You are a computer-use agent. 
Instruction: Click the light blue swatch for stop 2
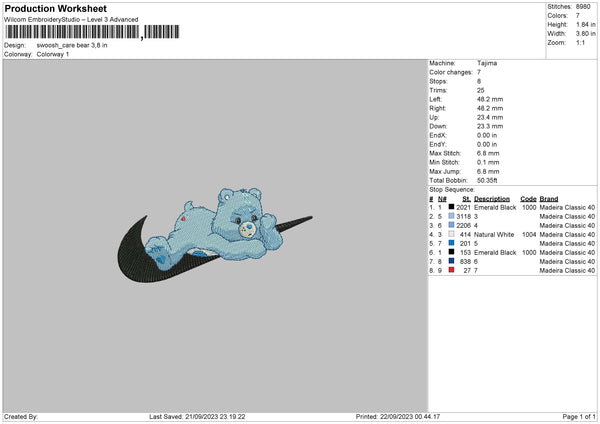point(452,216)
